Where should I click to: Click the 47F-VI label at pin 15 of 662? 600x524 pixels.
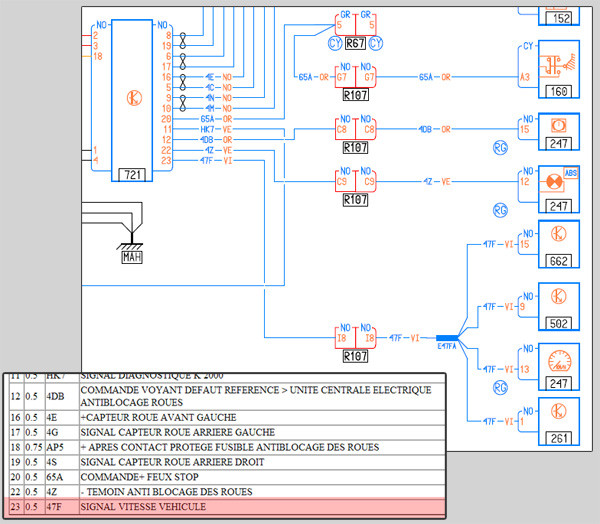(498, 244)
